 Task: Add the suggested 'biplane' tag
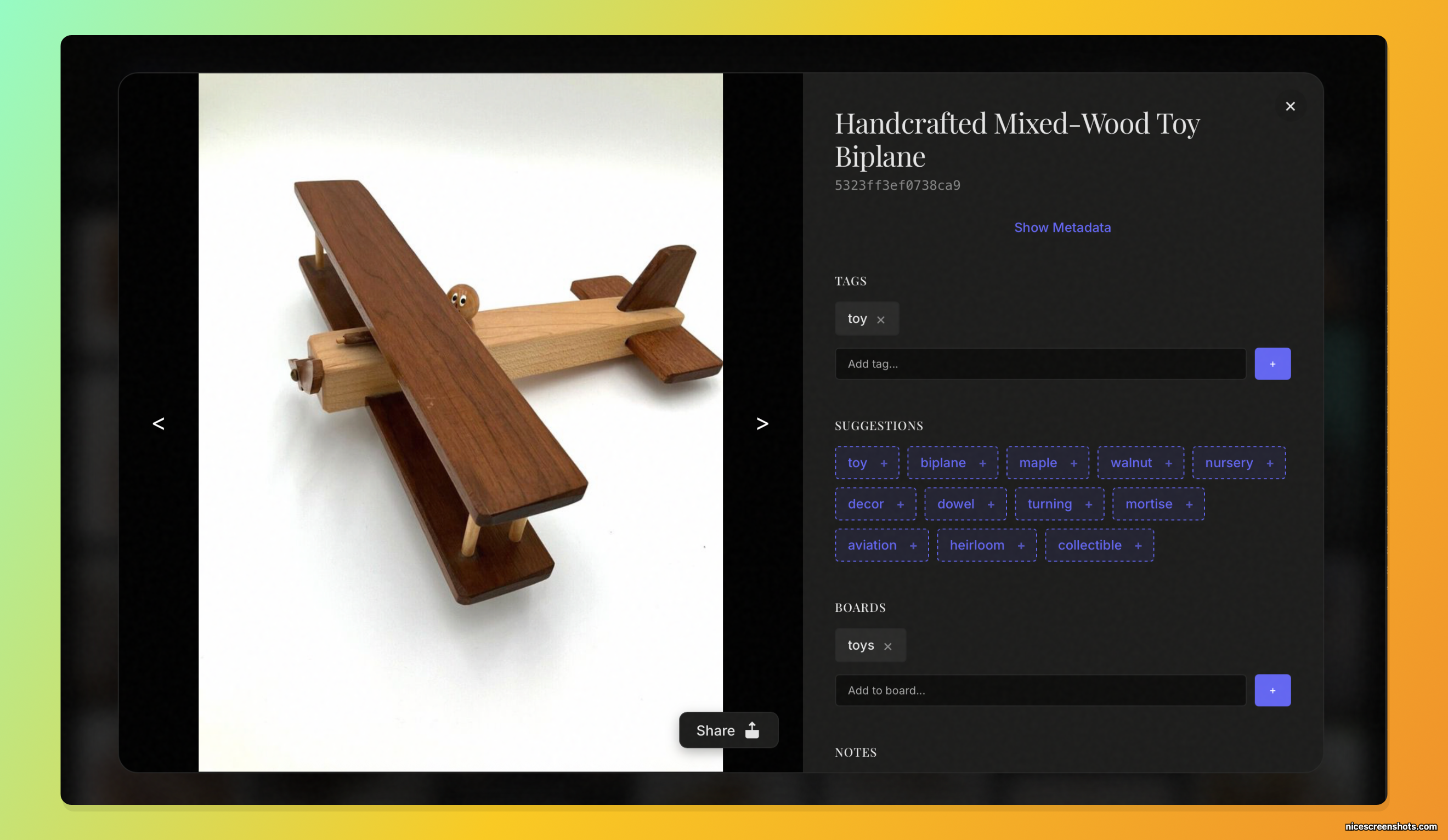tap(952, 463)
